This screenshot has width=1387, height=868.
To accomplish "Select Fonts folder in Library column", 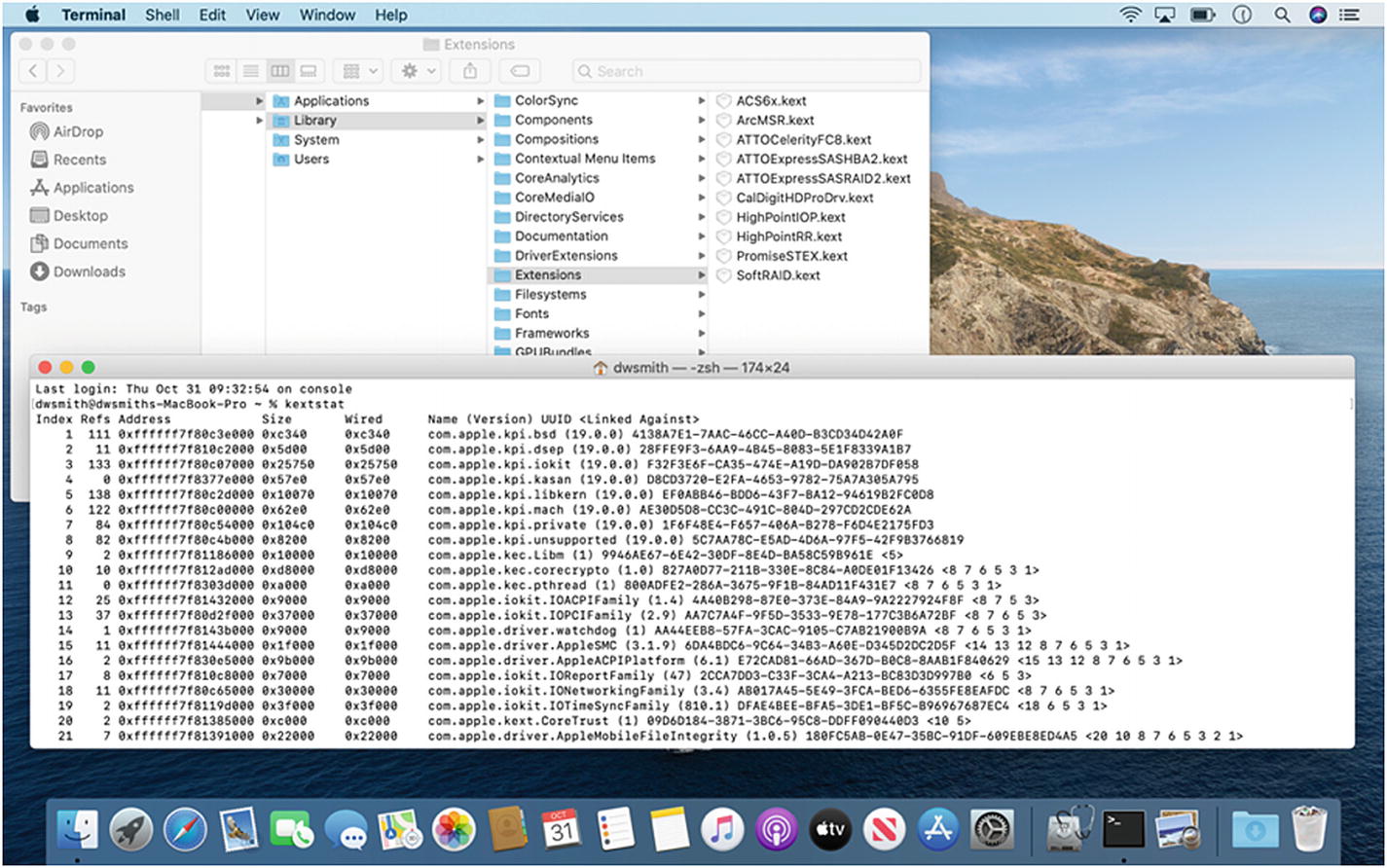I will point(599,313).
